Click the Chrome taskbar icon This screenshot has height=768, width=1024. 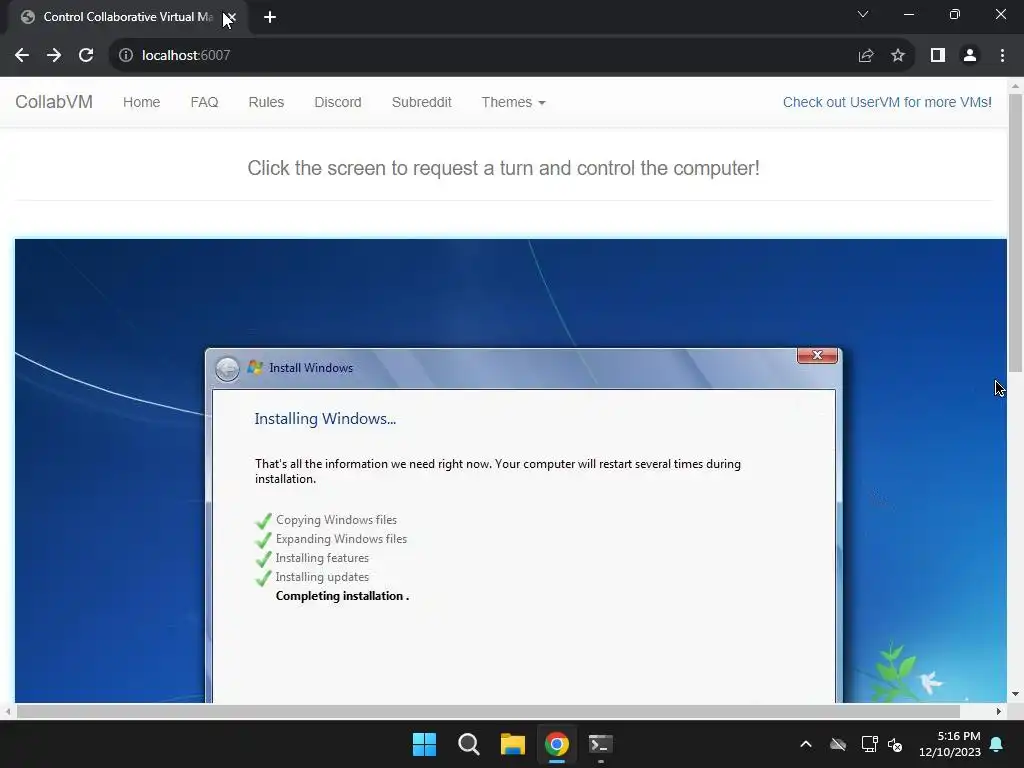557,744
